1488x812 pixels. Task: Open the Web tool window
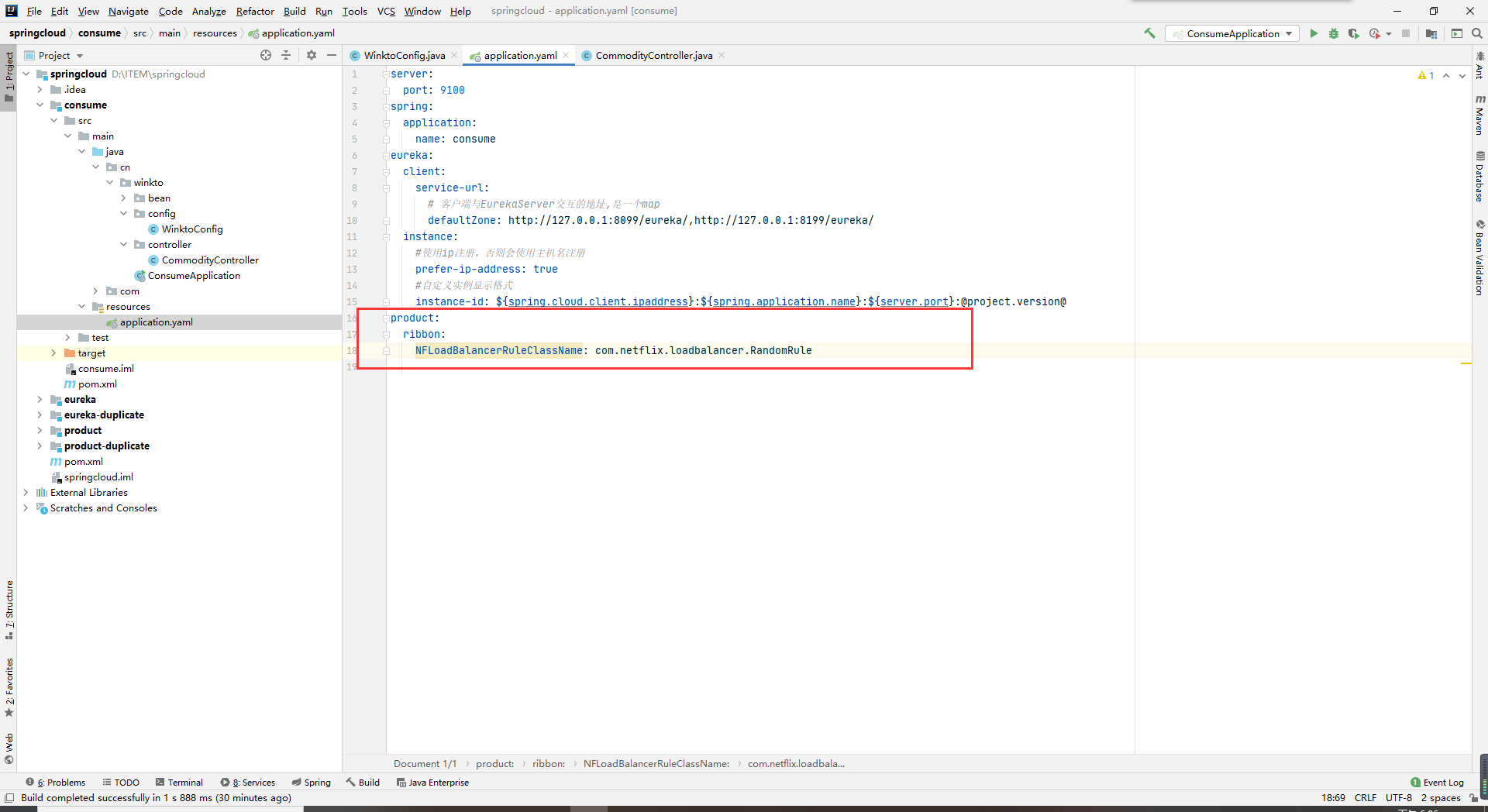9,748
